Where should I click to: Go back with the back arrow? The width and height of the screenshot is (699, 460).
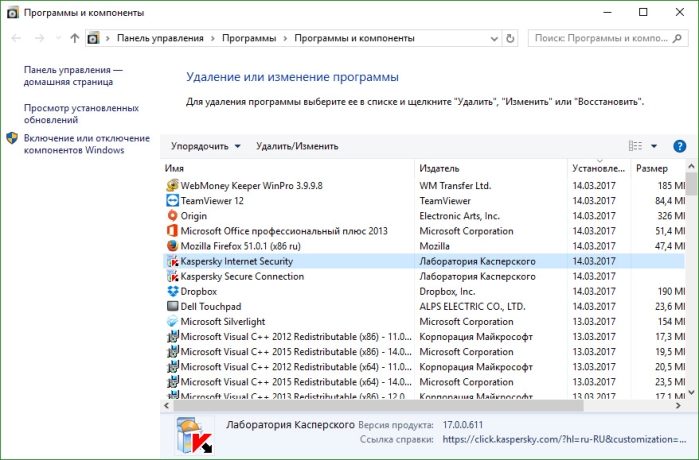(16, 38)
